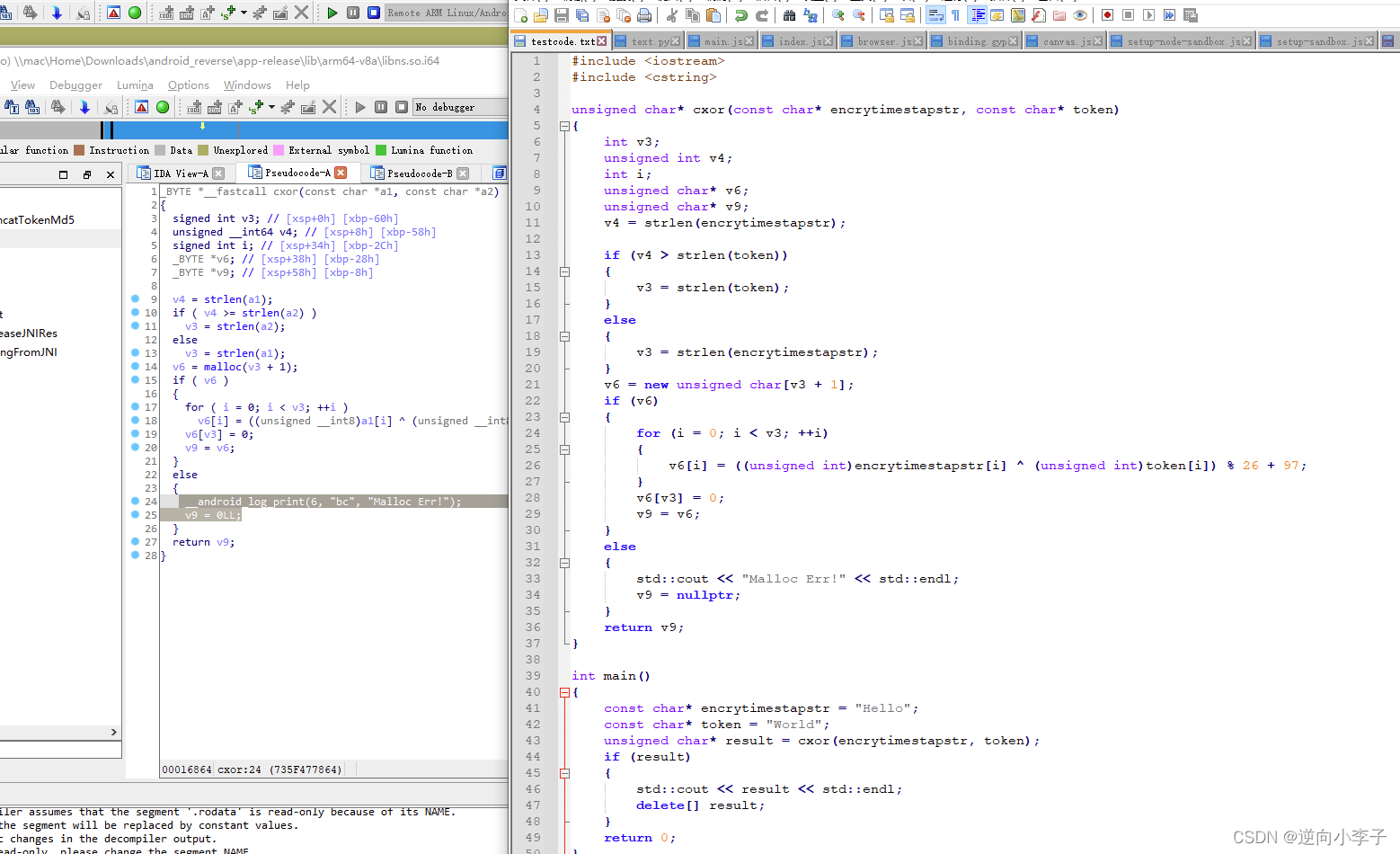
Task: Collapse the if block fold at line 14
Action: 564,271
